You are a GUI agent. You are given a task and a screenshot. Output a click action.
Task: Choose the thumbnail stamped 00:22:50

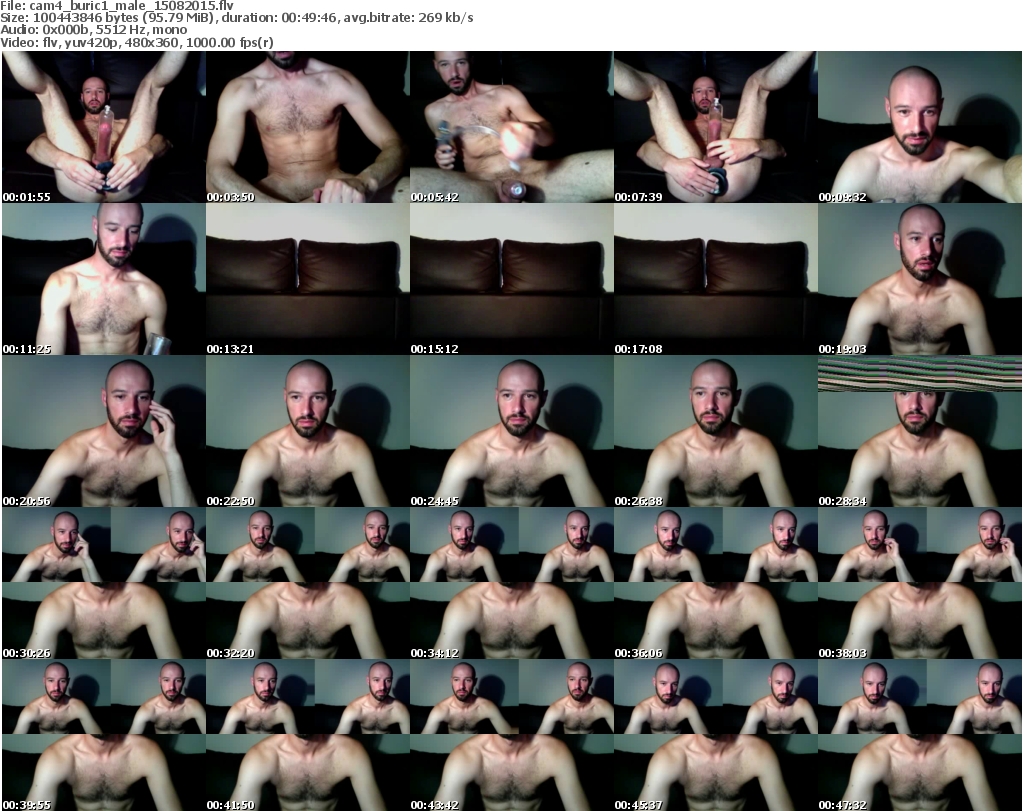pos(308,431)
